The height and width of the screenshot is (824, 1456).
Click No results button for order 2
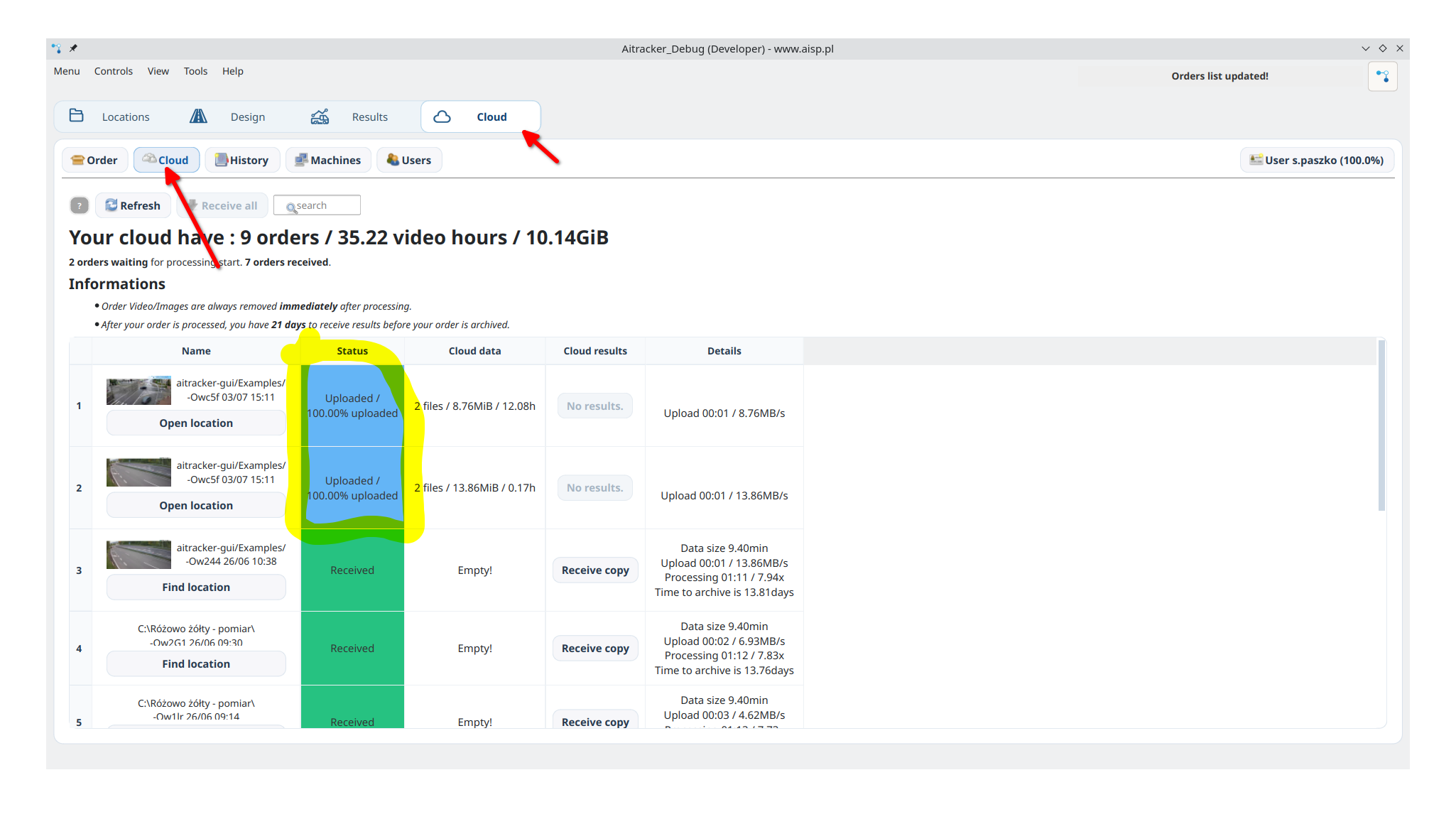click(x=594, y=487)
